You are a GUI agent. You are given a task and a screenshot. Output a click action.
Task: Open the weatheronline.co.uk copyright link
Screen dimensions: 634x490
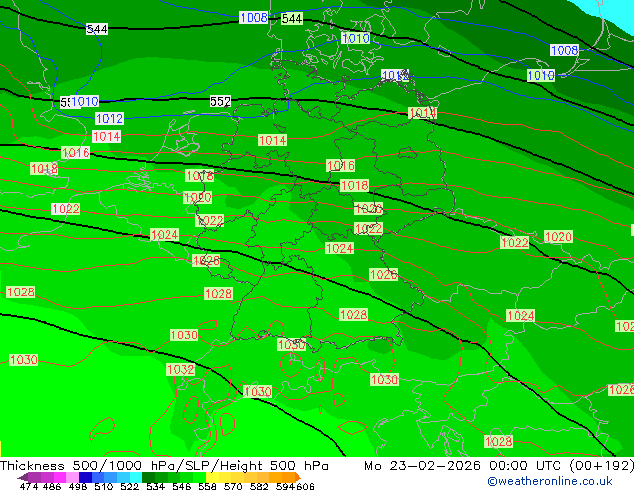[x=550, y=482]
